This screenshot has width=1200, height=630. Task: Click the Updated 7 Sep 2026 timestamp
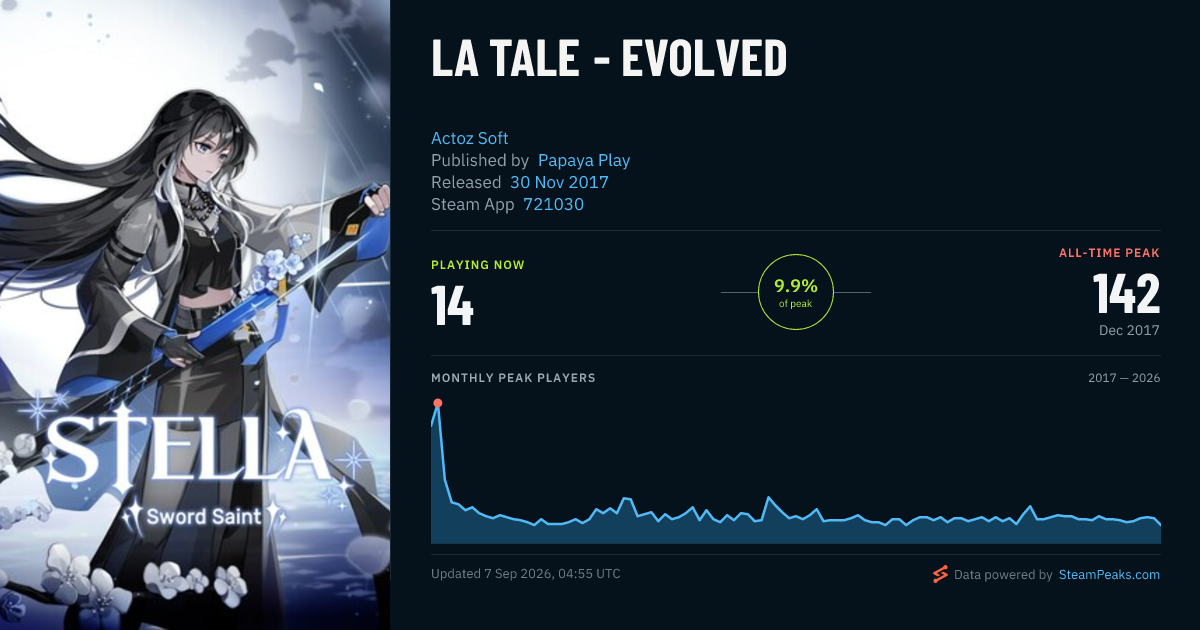pyautogui.click(x=526, y=574)
